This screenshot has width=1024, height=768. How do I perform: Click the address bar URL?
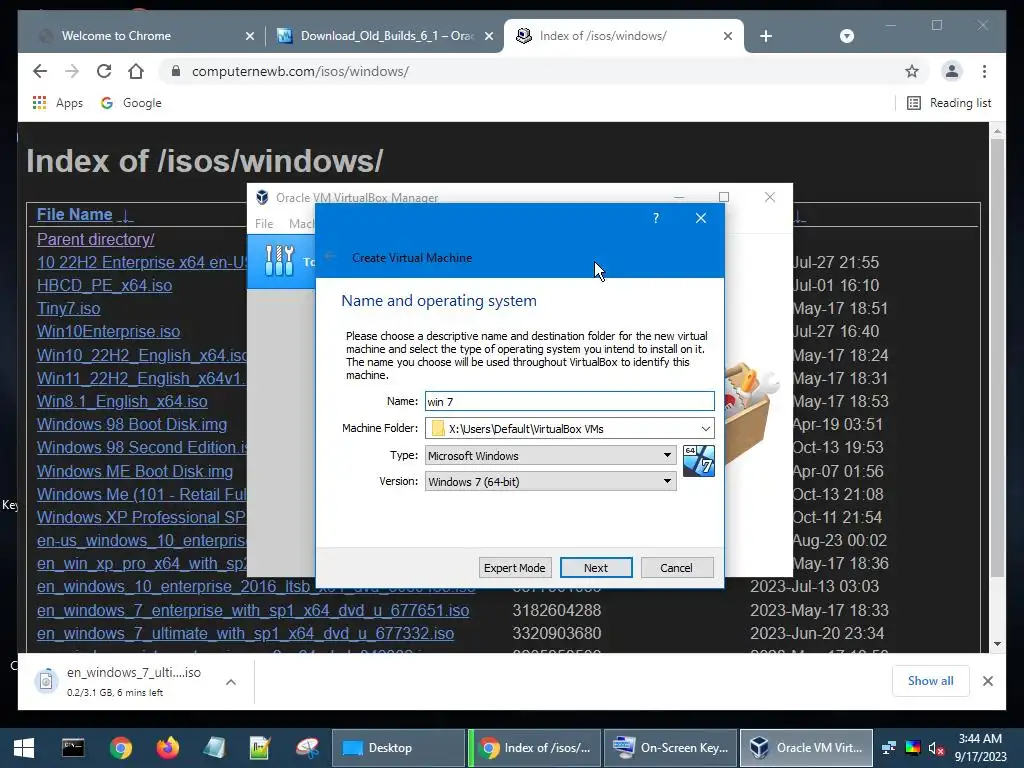pyautogui.click(x=300, y=71)
